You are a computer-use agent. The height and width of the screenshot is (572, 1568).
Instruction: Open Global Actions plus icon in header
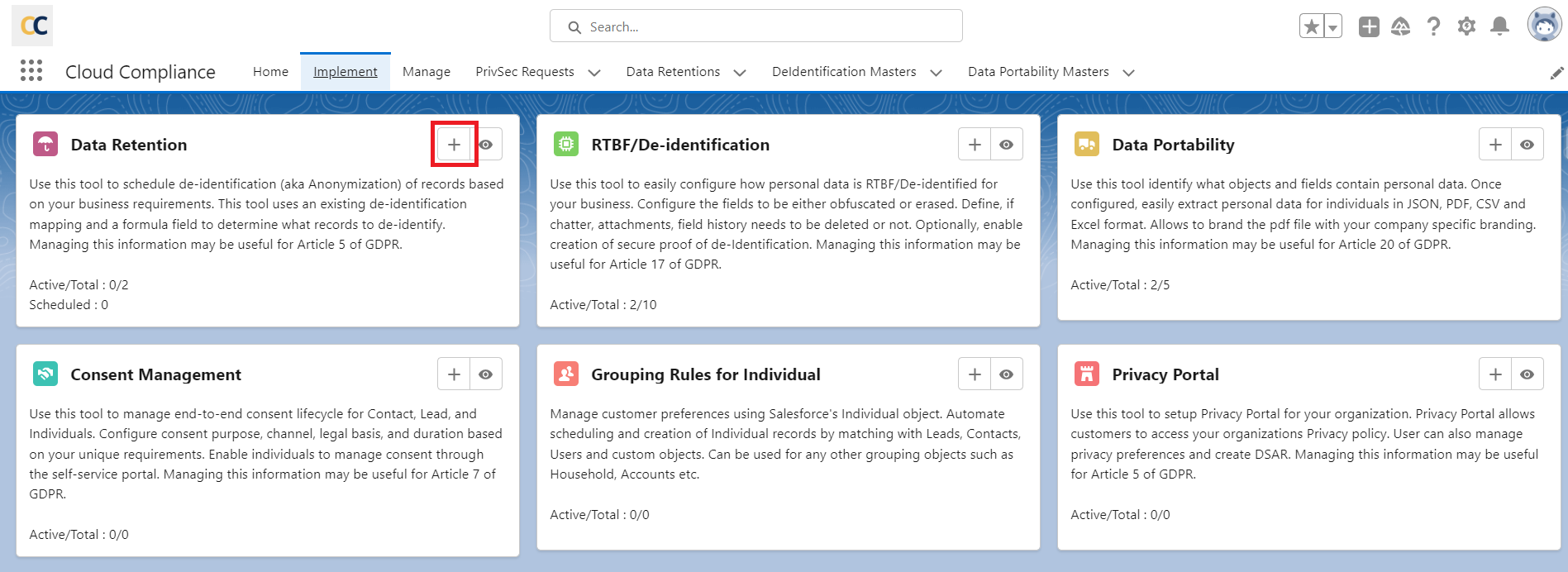1369,26
